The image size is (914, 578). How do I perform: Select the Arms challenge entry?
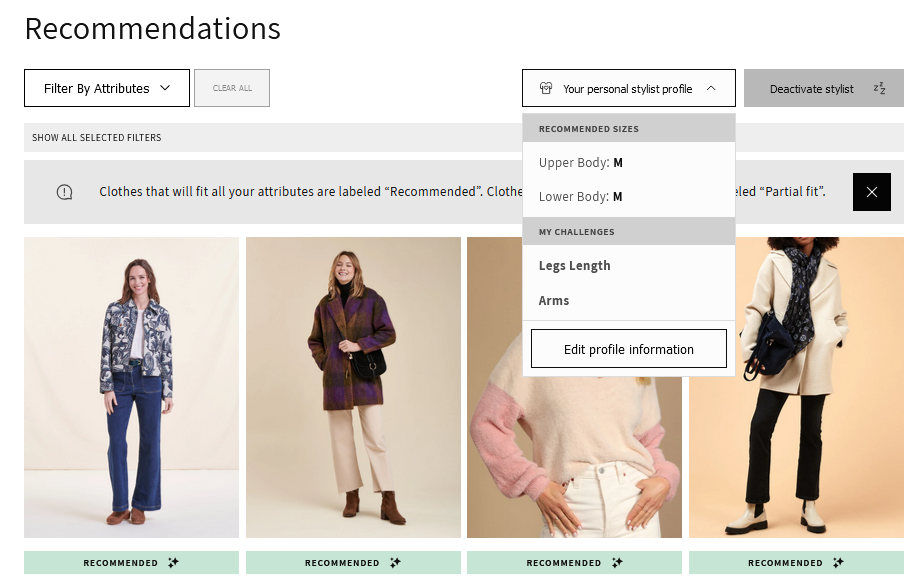554,300
